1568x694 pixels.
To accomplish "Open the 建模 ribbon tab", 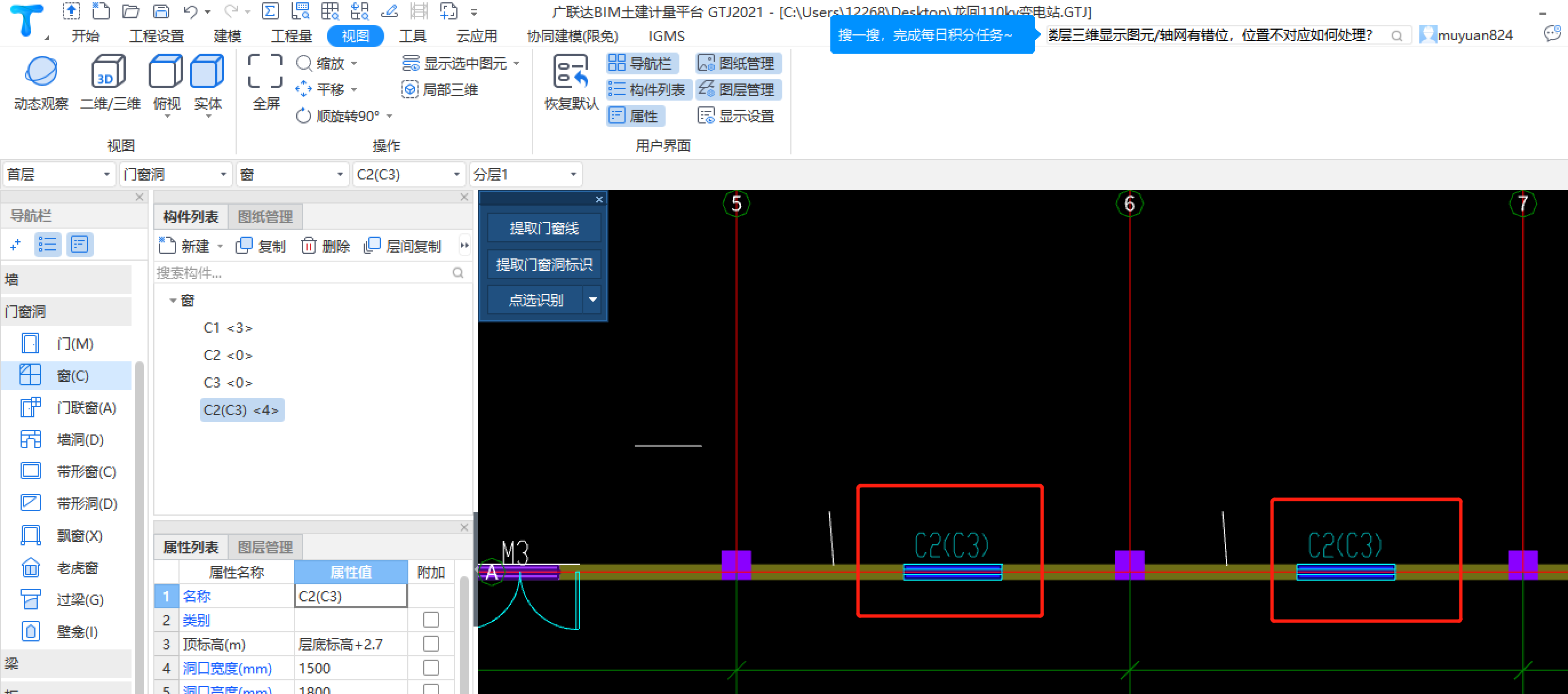I will coord(228,36).
